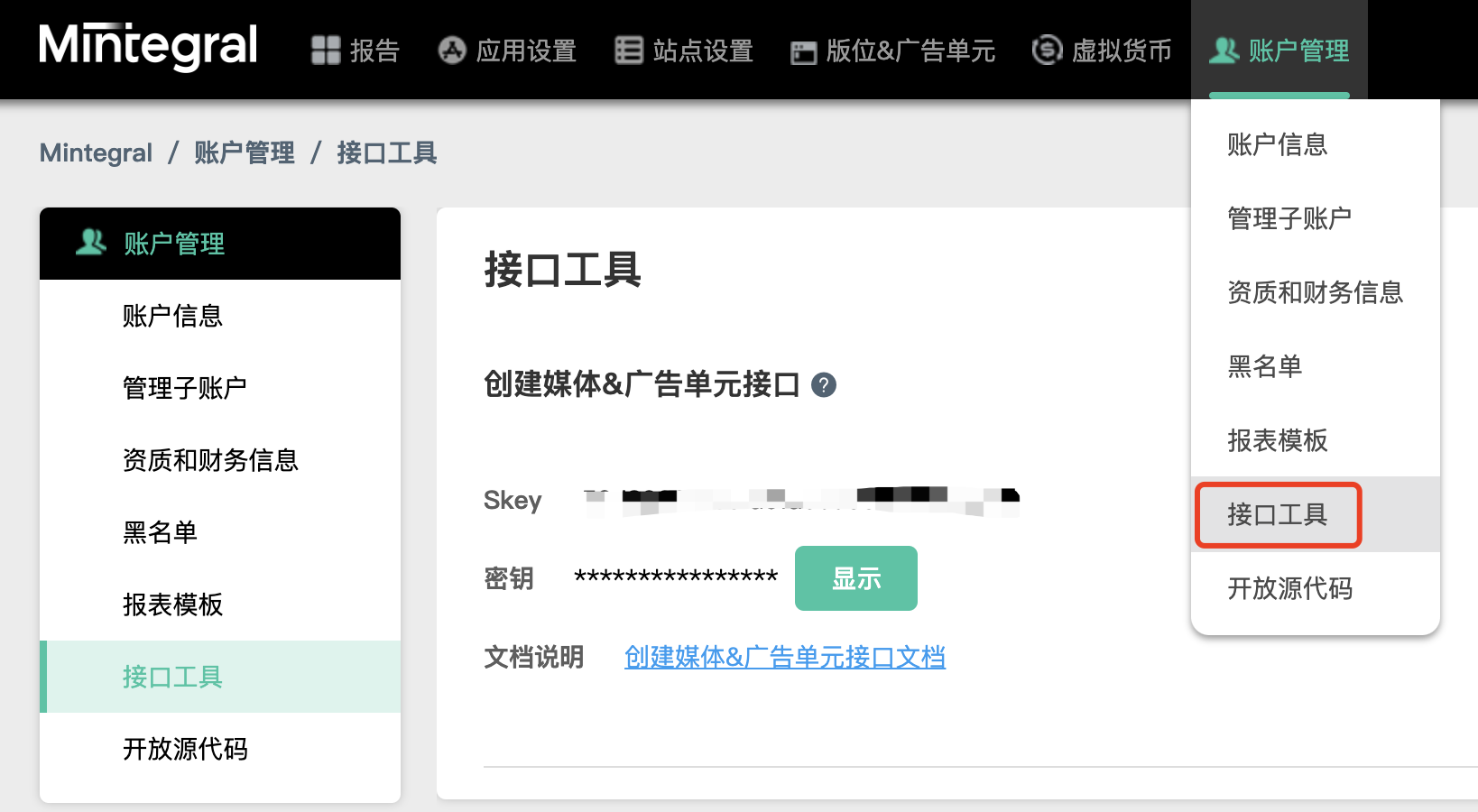The height and width of the screenshot is (812, 1478).
Task: Click the 报告 grid icon
Action: tap(325, 51)
